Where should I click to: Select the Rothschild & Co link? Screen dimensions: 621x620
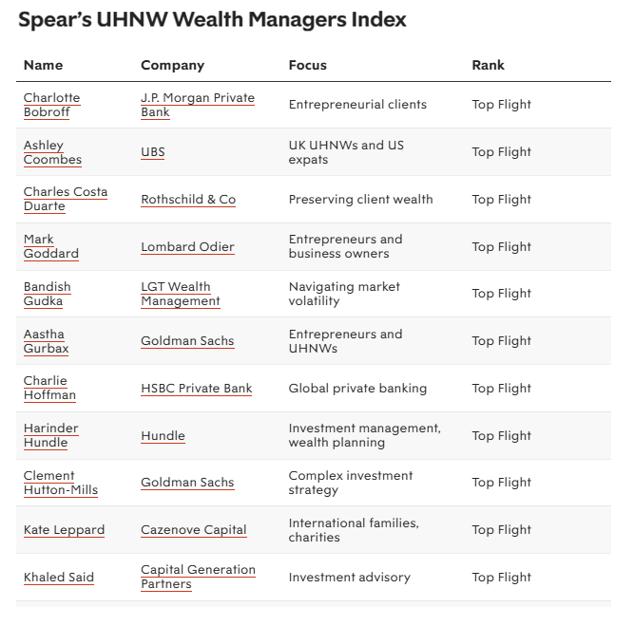pos(188,199)
